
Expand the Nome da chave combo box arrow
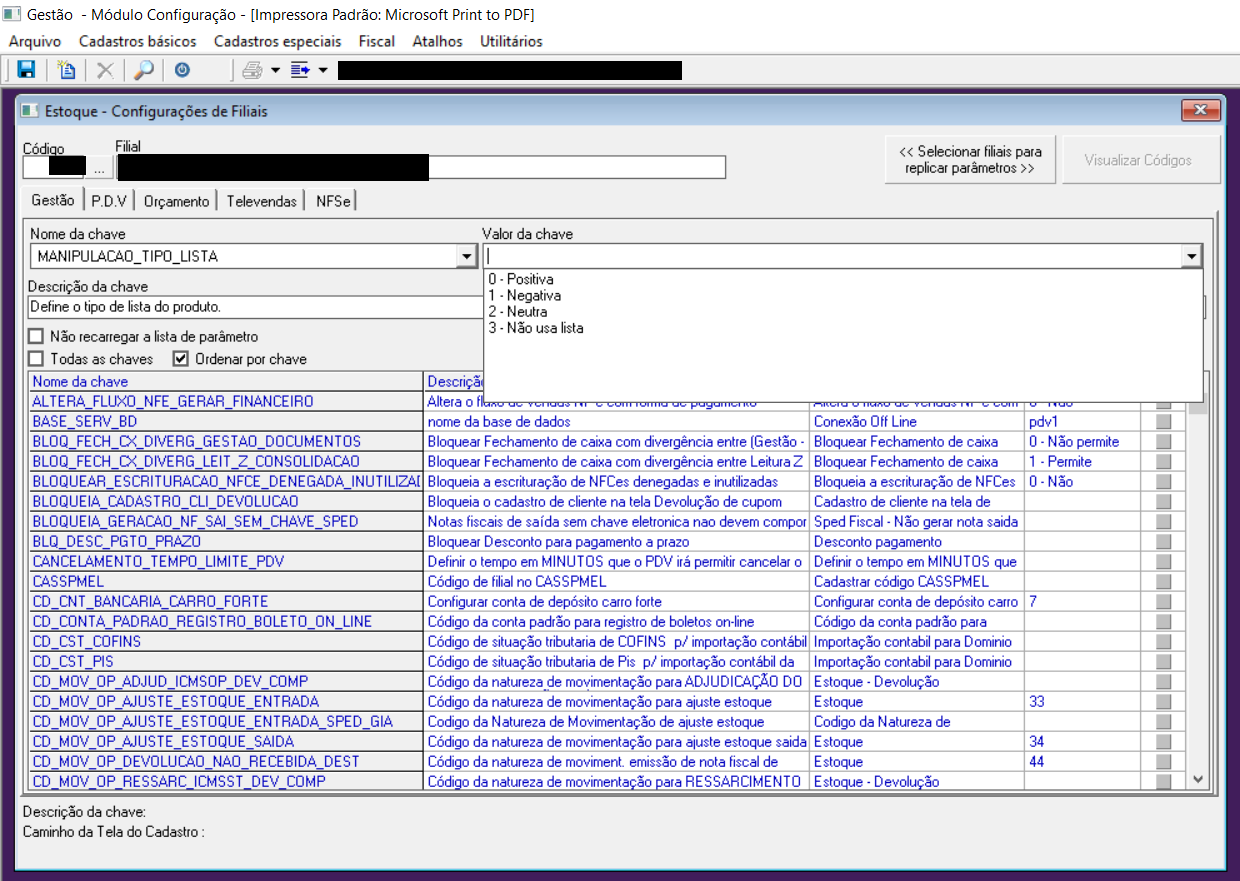pos(466,257)
